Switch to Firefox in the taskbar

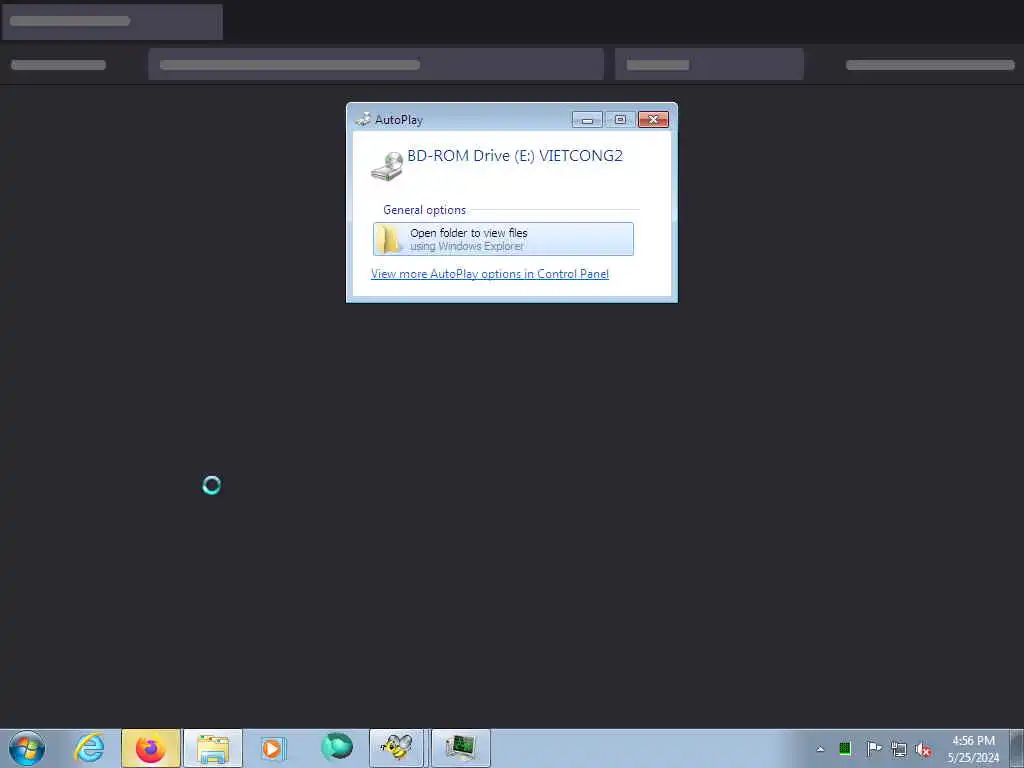(151, 748)
